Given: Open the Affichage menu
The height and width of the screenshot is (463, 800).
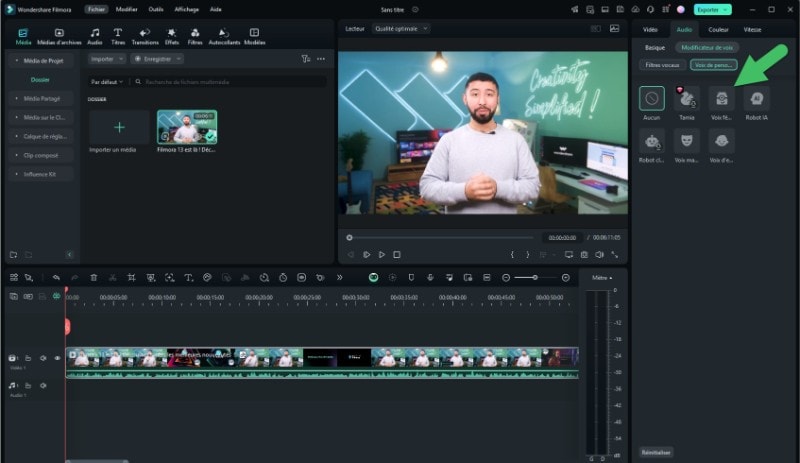Looking at the screenshot, I should coord(186,9).
